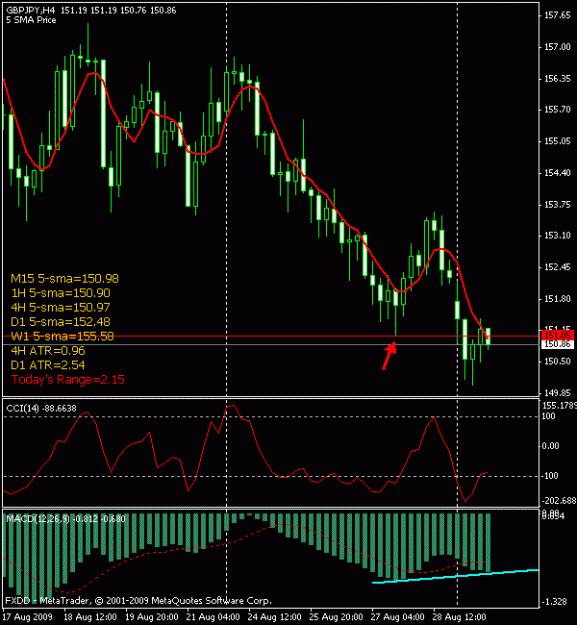The image size is (577, 625).
Task: Click the 155.70 price scale label
Action: tap(557, 110)
